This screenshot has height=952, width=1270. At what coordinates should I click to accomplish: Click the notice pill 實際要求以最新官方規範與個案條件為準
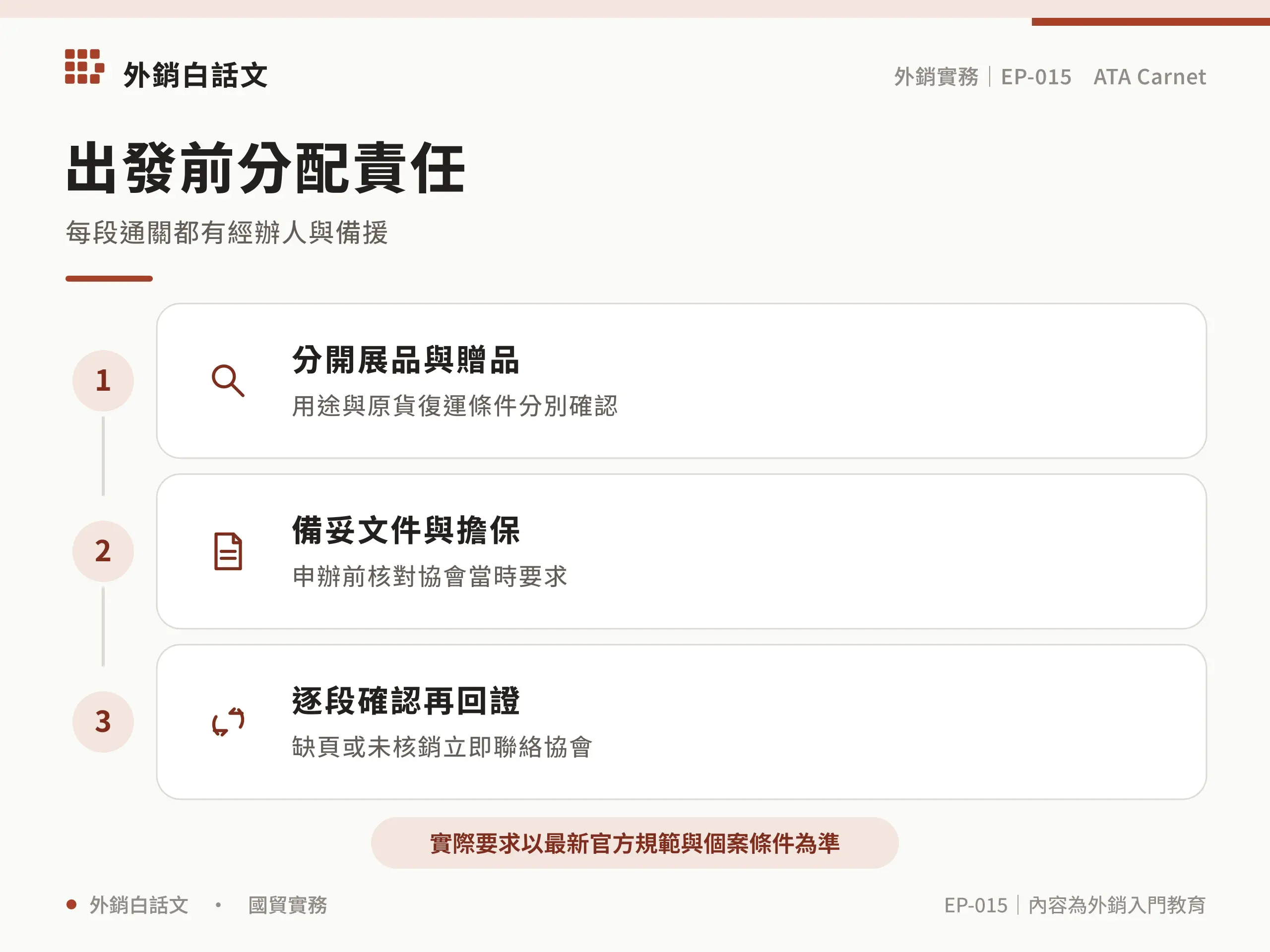635,843
